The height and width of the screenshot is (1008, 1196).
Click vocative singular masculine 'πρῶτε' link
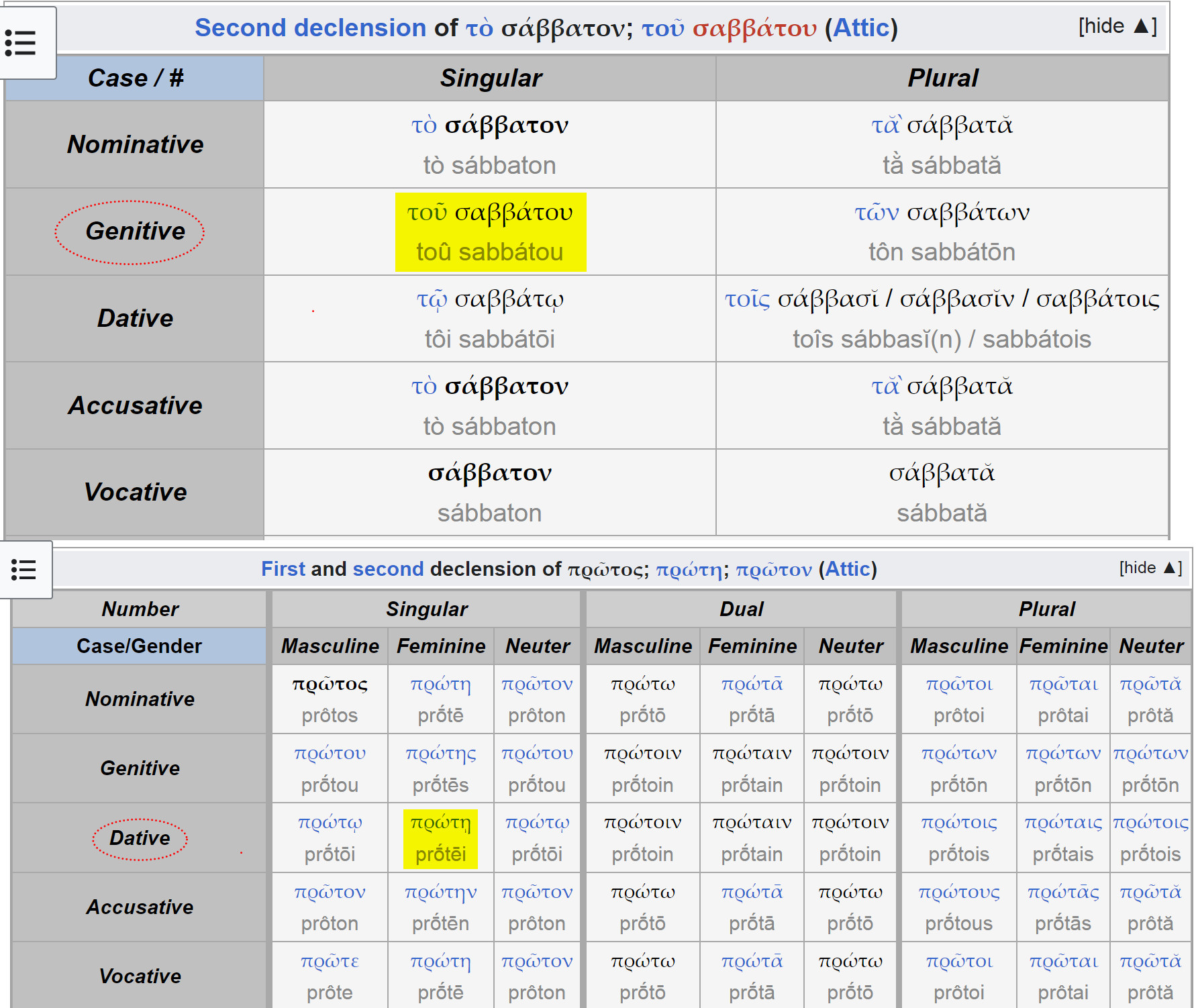click(x=330, y=962)
